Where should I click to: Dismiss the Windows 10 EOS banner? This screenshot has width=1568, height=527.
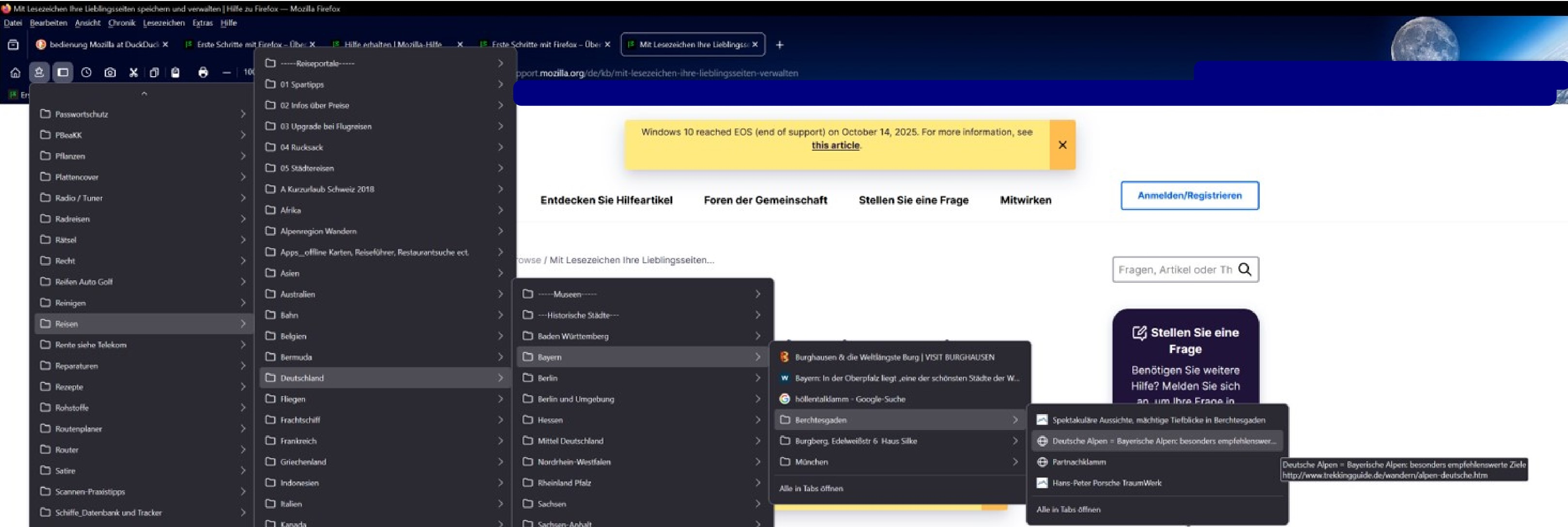(1062, 145)
